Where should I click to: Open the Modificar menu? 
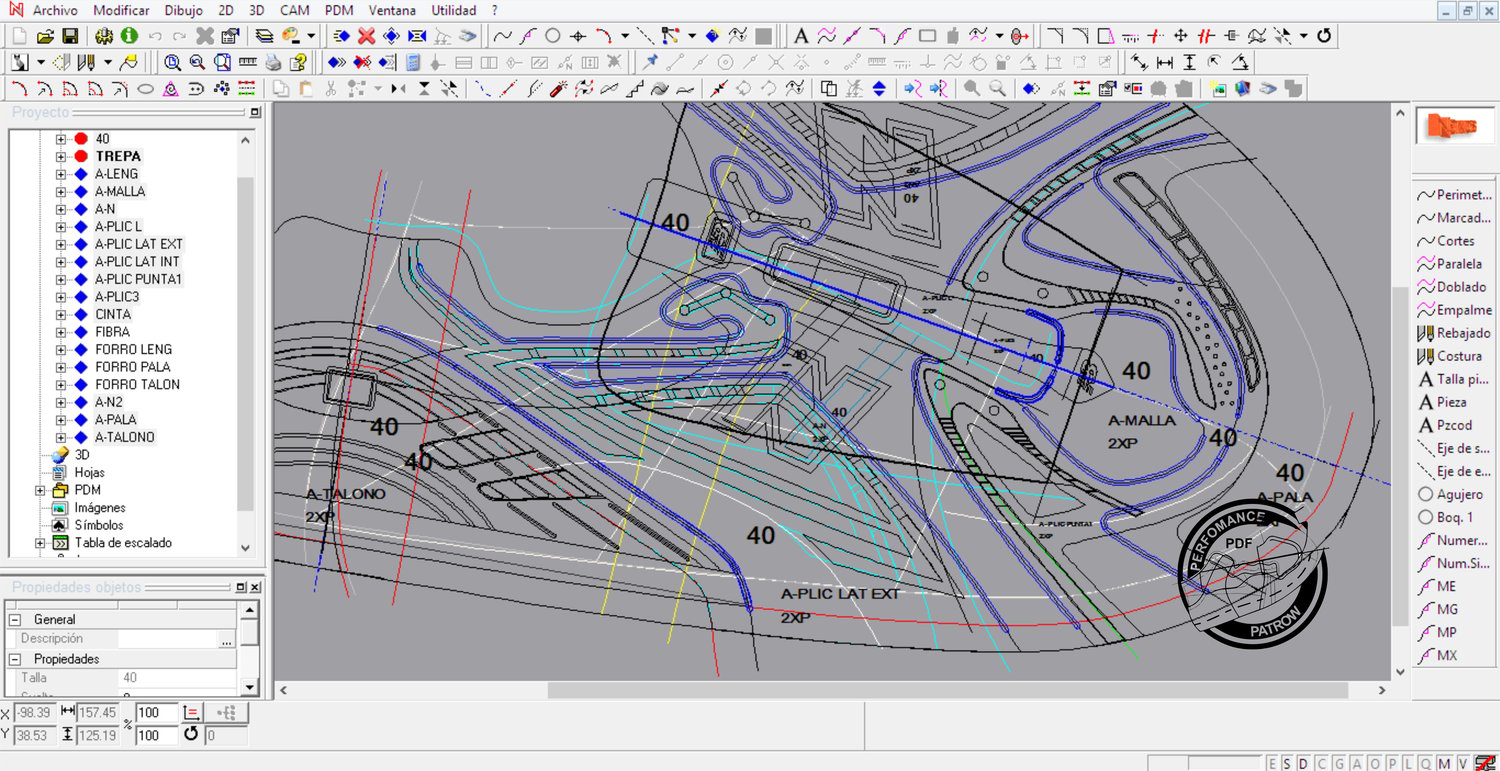121,10
